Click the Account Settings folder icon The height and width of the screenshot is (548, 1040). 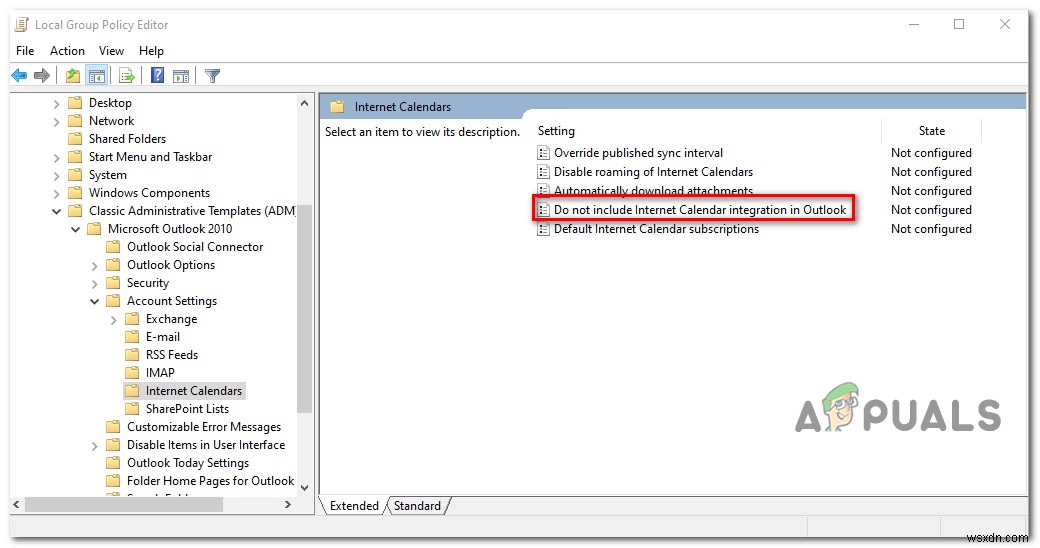point(113,301)
